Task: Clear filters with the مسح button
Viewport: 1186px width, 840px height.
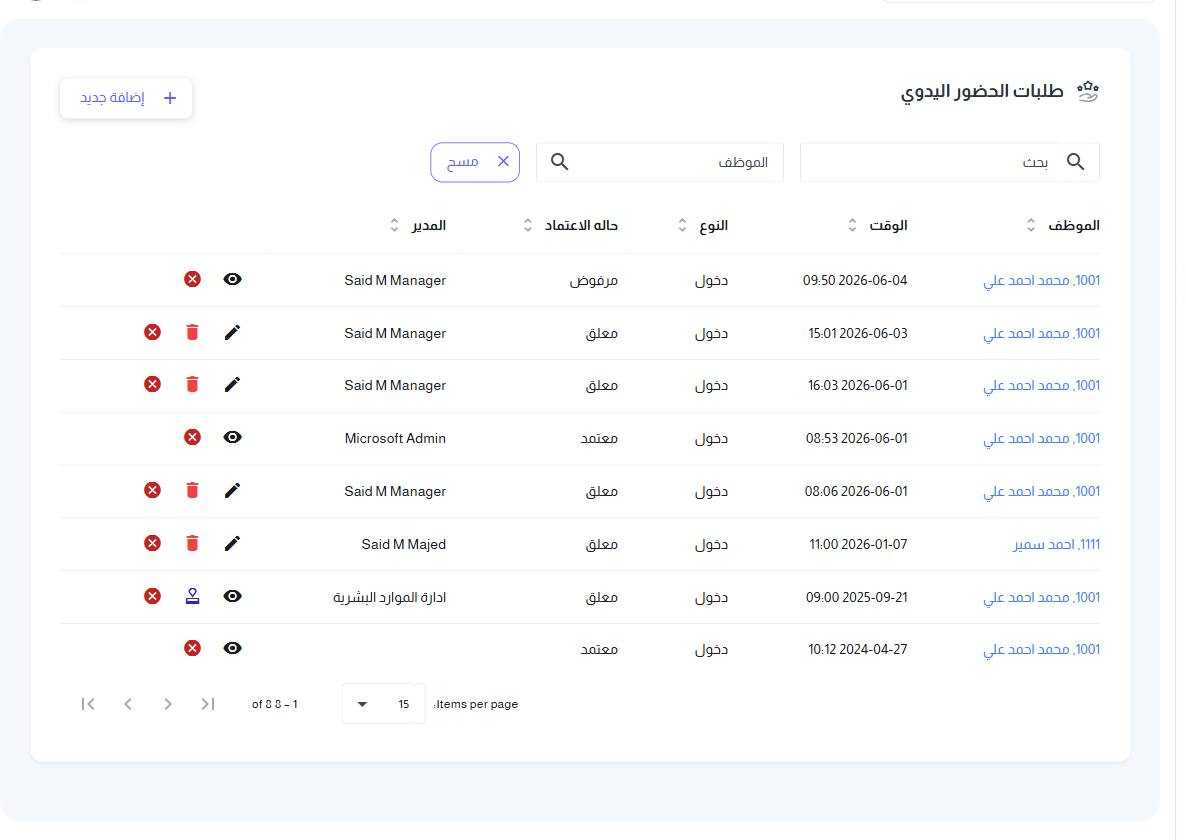Action: click(x=475, y=162)
